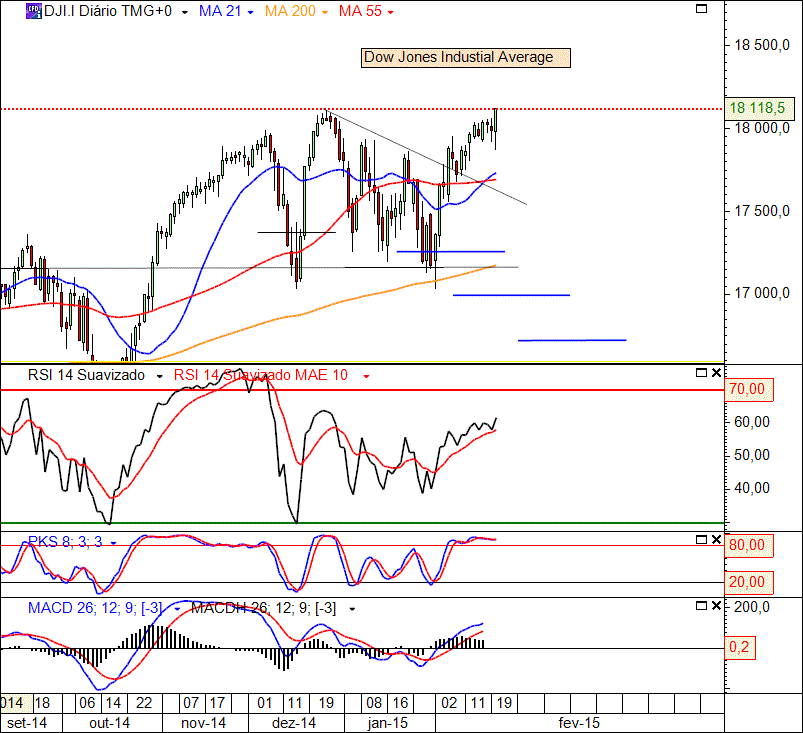The width and height of the screenshot is (803, 733).
Task: Close the RSI indicator panel
Action: tap(716, 372)
